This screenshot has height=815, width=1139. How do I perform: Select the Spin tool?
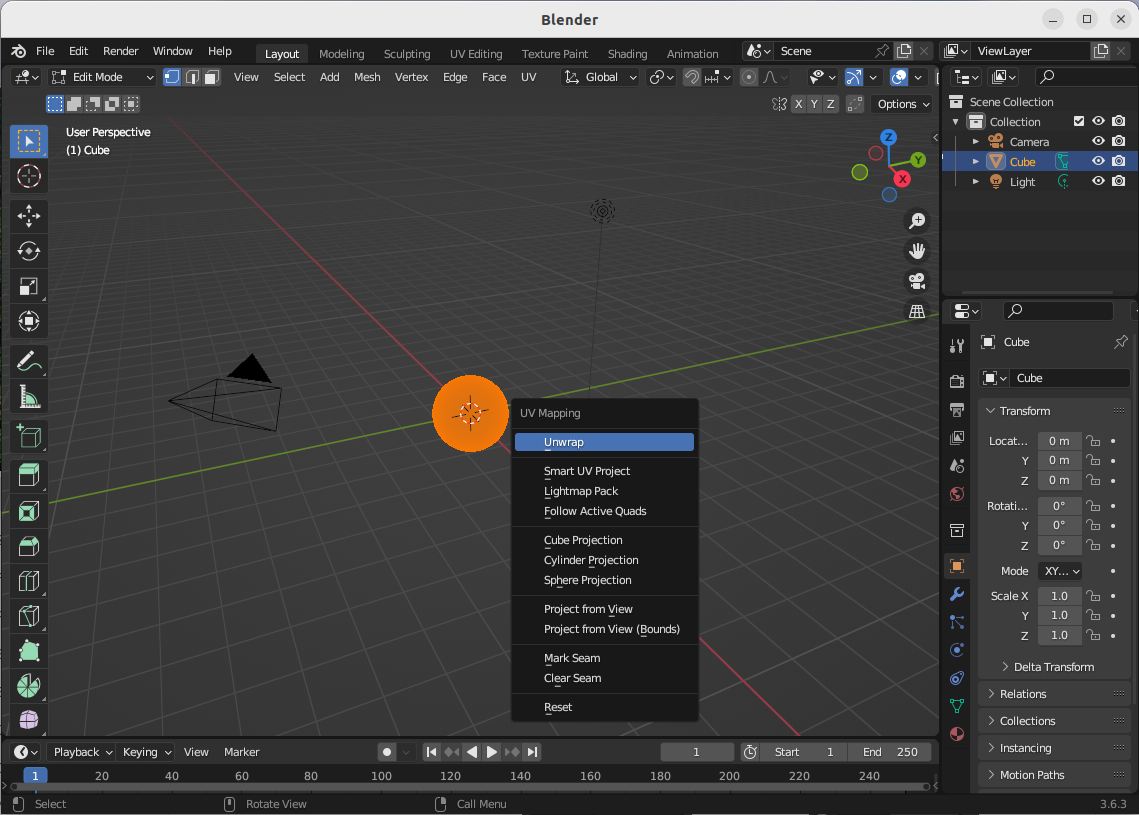click(29, 686)
